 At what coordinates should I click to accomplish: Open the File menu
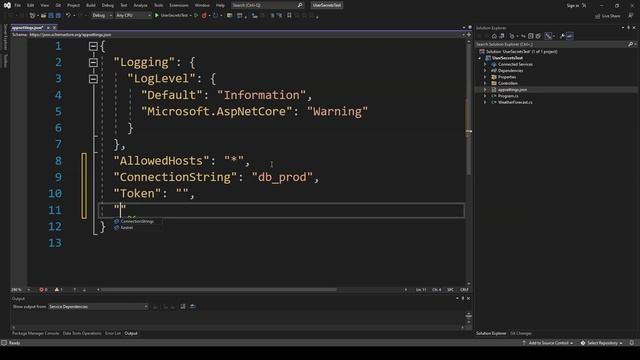pyautogui.click(x=18, y=5)
